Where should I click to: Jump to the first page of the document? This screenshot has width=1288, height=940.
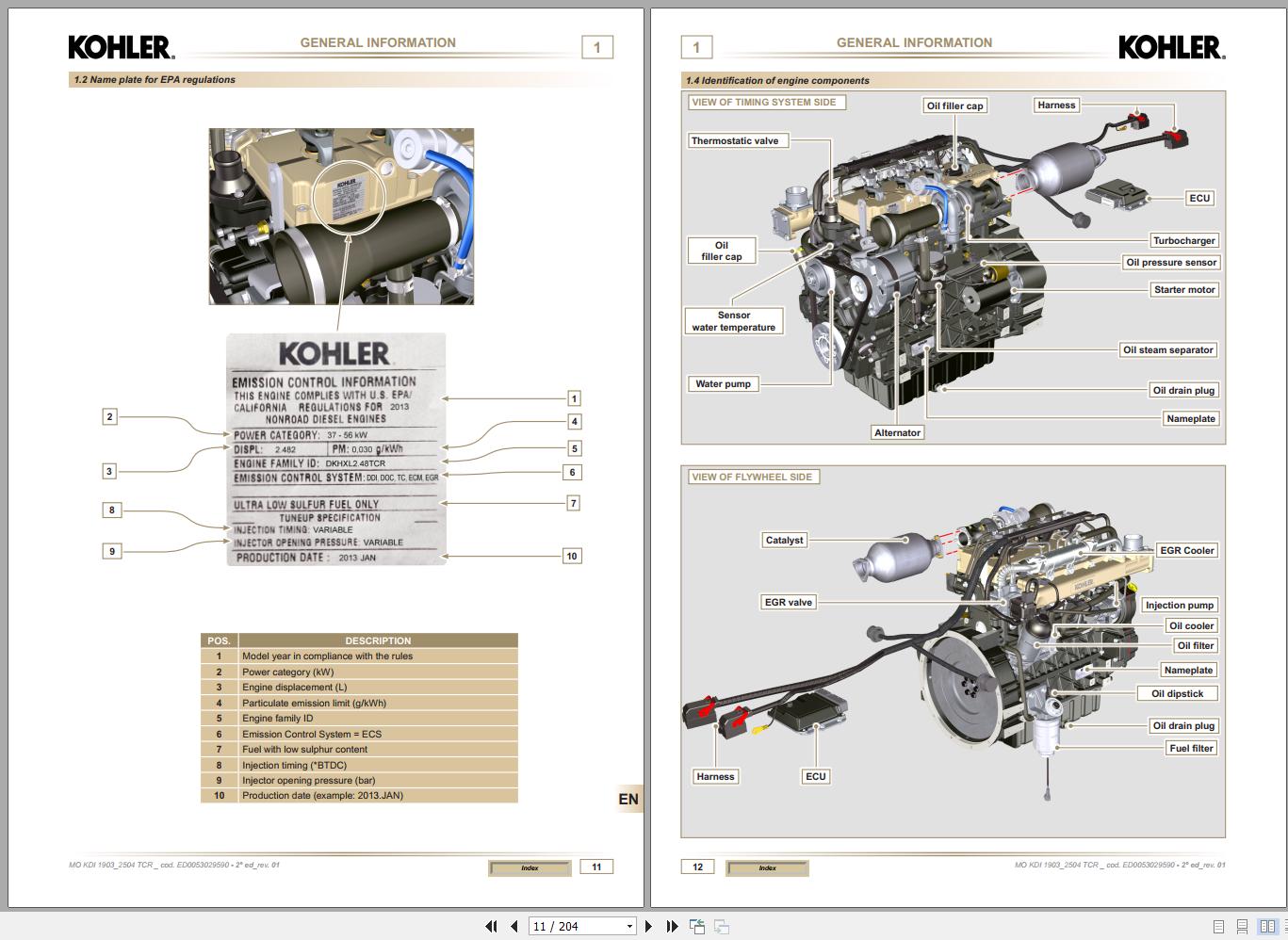point(491,927)
